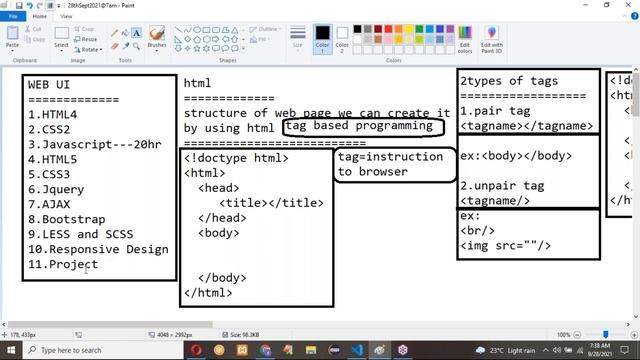Choose the Diamond shape
This screenshot has height=360, width=640.
tap(188, 40)
